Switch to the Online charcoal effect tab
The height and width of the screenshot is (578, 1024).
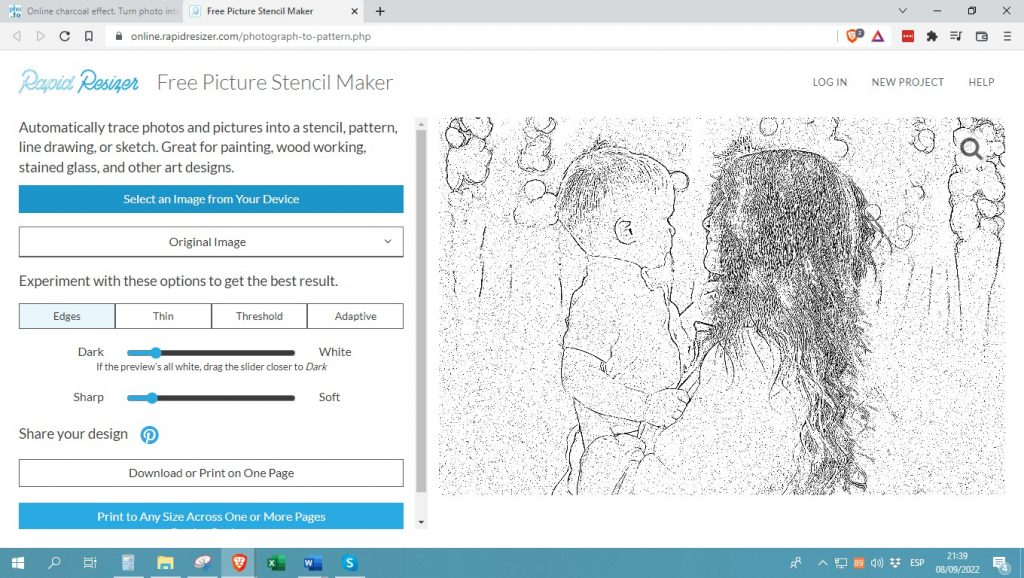pos(90,11)
